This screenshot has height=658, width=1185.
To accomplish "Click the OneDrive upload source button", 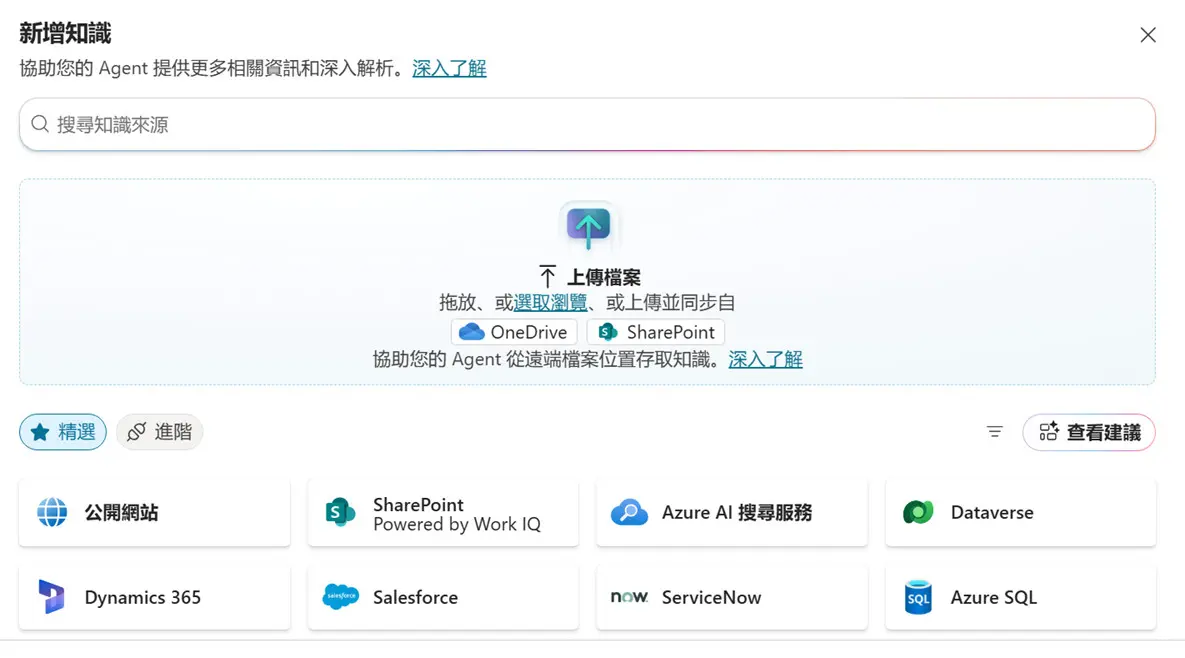I will pyautogui.click(x=514, y=332).
